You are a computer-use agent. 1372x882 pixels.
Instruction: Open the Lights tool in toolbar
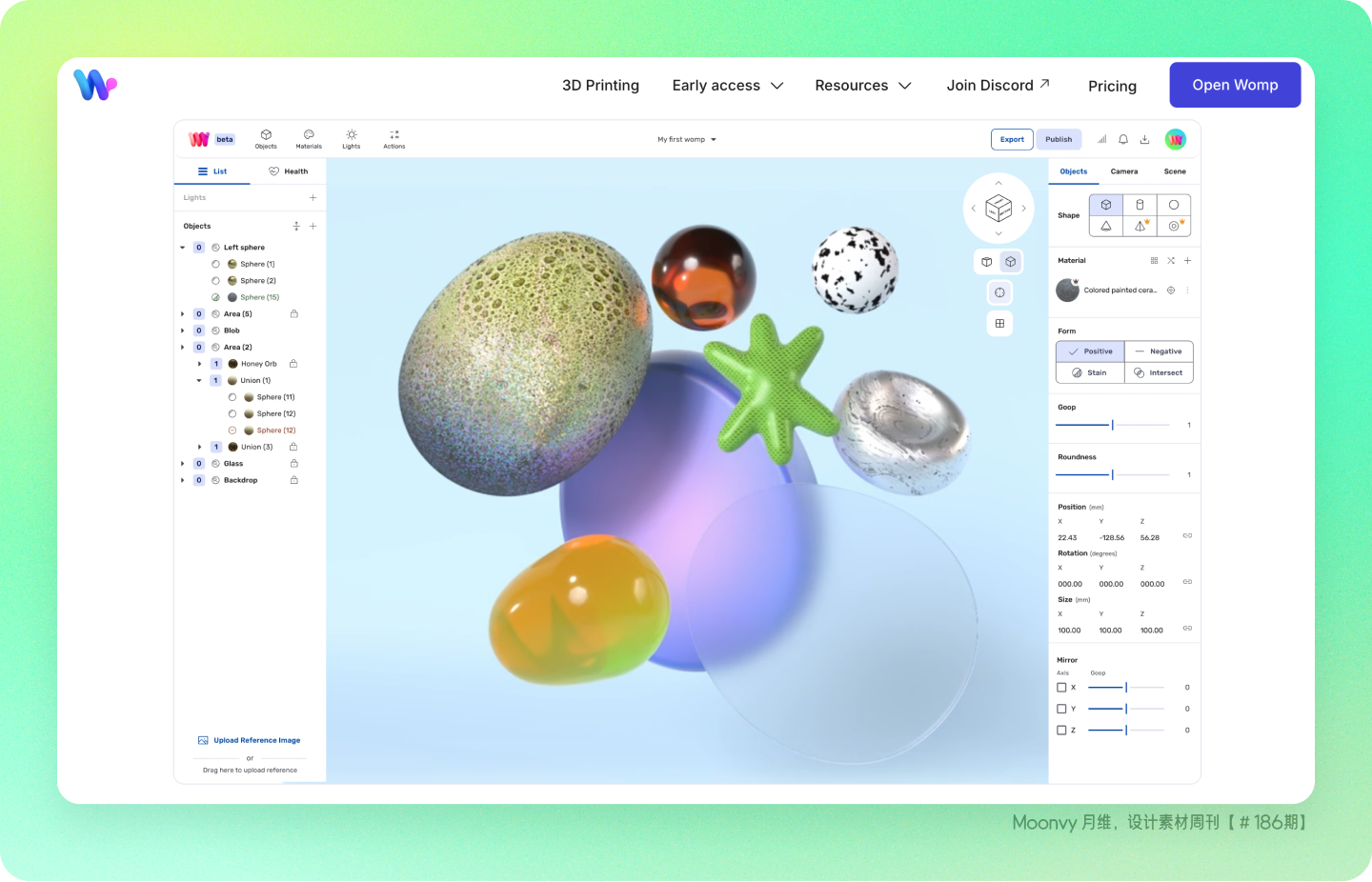[x=352, y=139]
